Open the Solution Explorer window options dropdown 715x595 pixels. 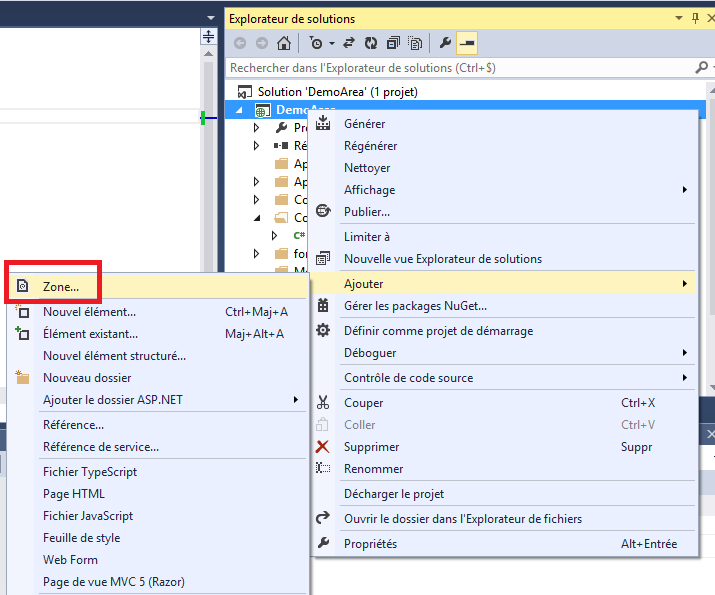[x=679, y=18]
